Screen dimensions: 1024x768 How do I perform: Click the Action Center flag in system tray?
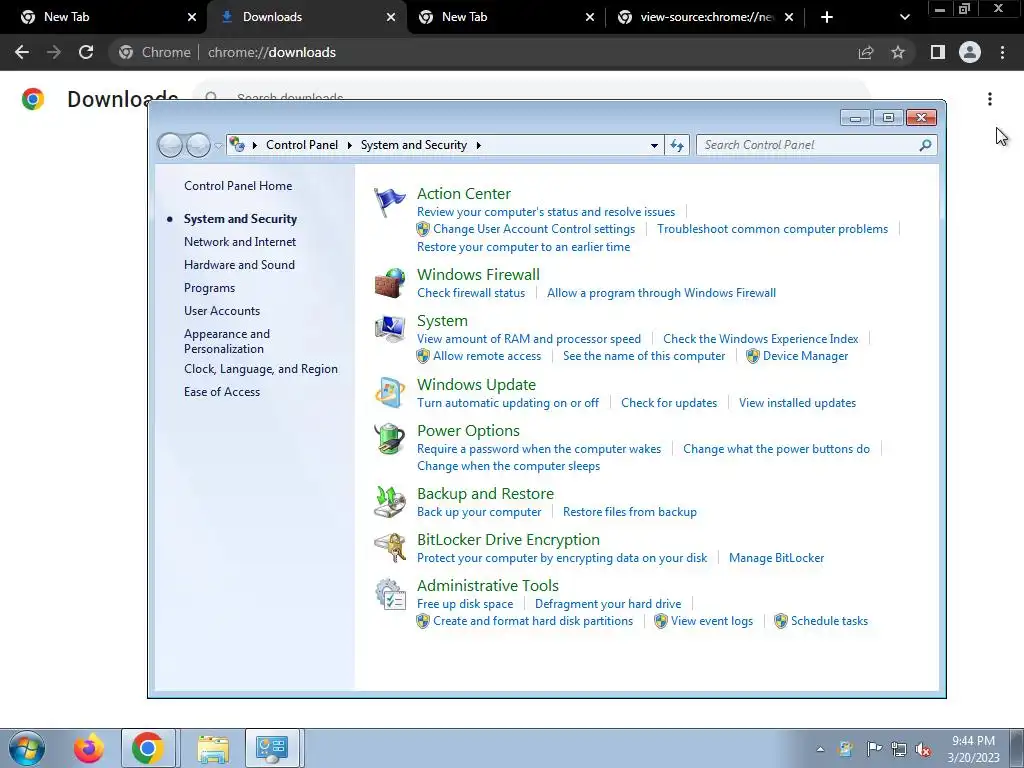(874, 748)
